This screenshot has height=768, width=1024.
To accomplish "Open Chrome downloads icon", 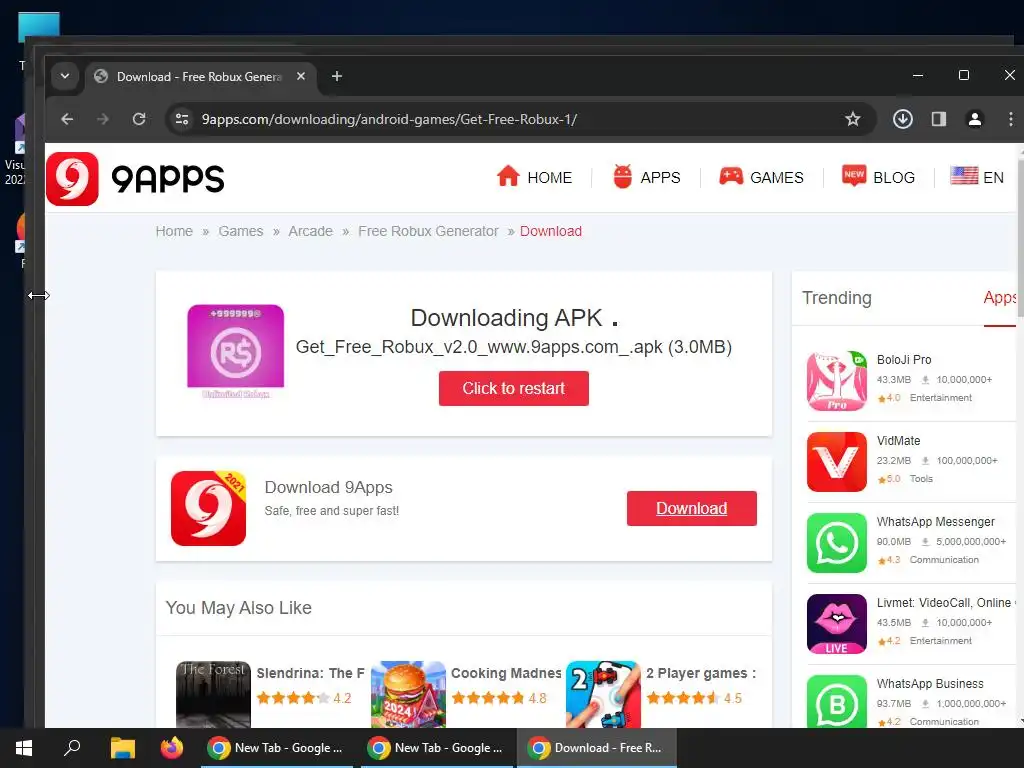I will pos(903,119).
